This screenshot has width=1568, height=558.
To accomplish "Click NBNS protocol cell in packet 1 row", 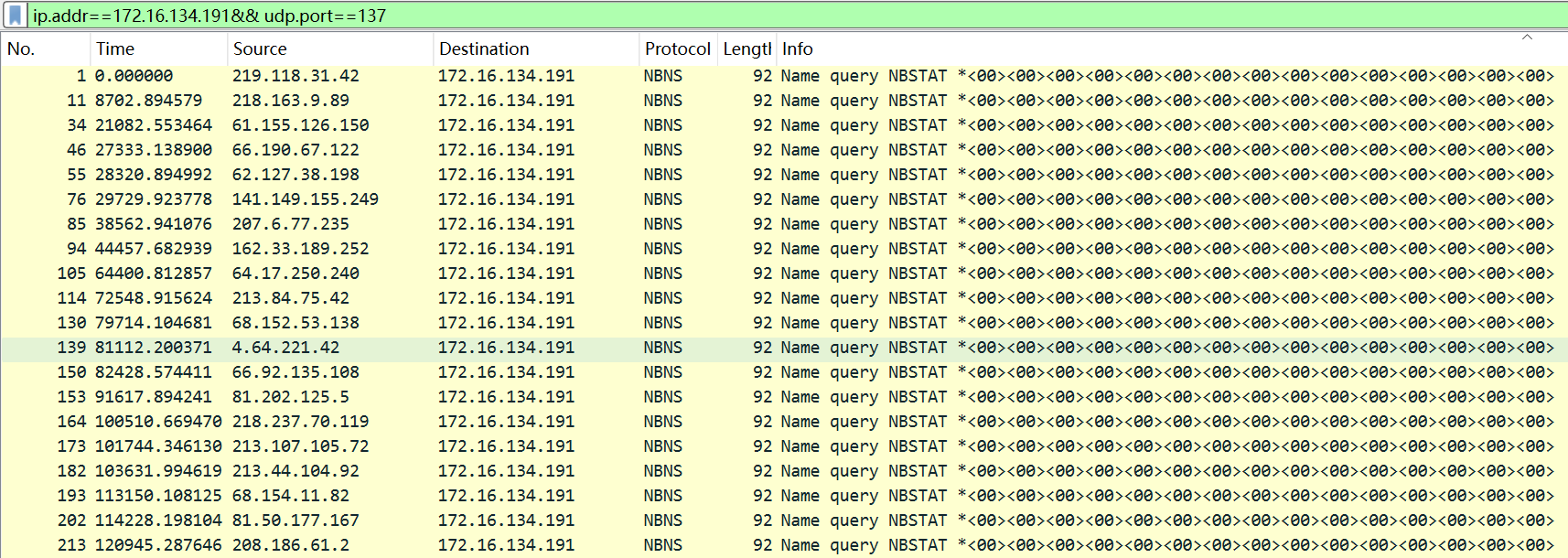I will tap(662, 76).
